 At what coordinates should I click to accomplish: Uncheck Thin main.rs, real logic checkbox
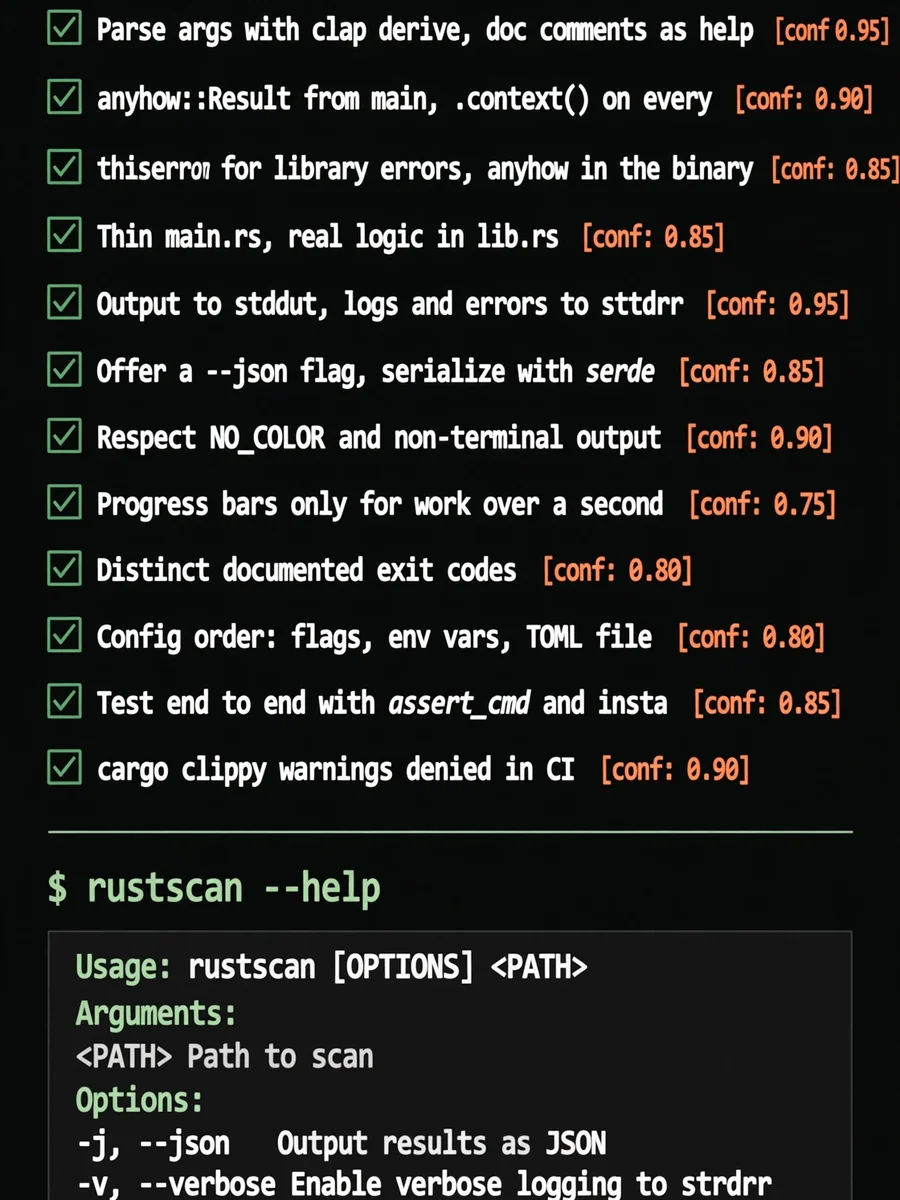(64, 235)
